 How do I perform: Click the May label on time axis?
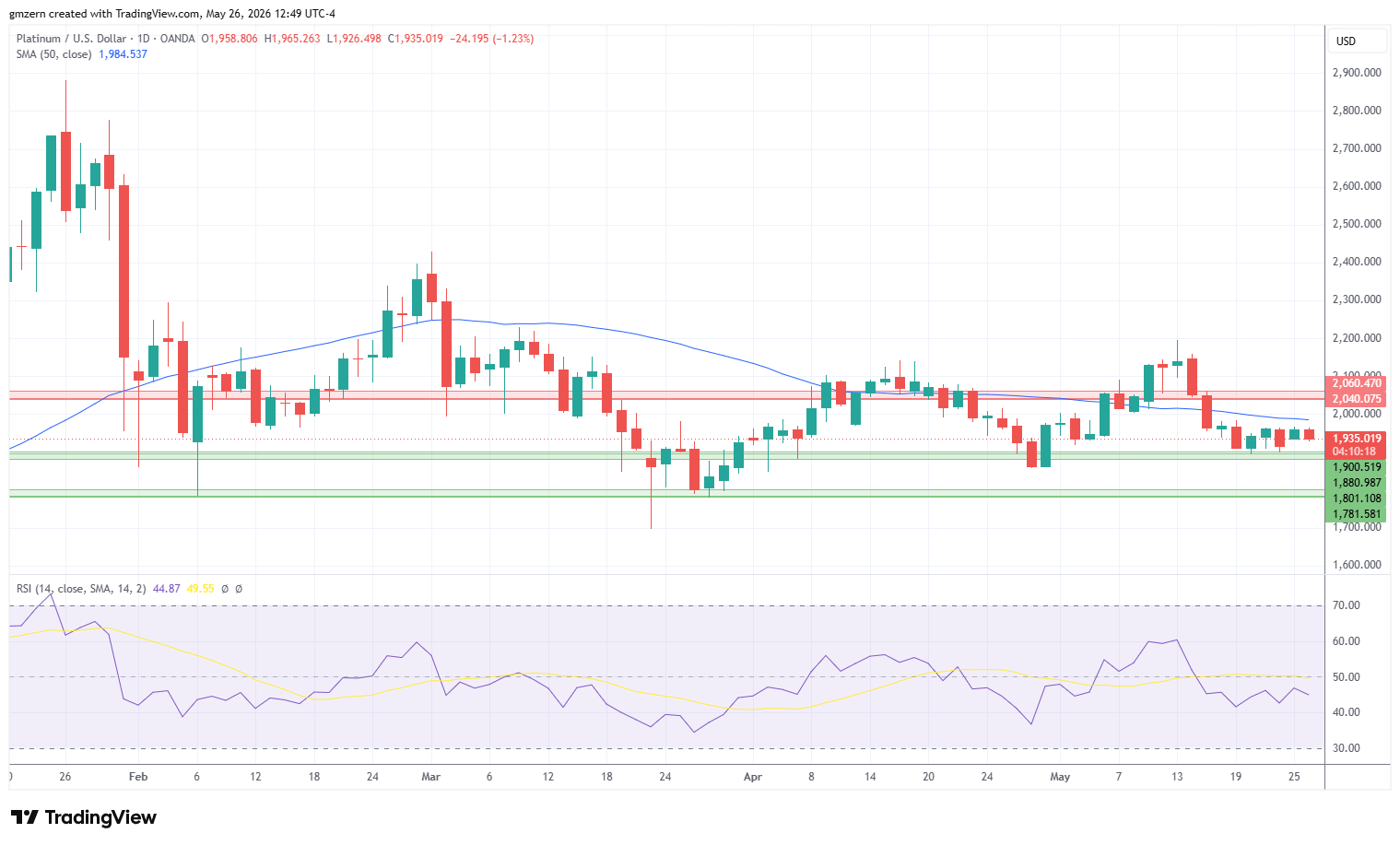tap(1060, 777)
